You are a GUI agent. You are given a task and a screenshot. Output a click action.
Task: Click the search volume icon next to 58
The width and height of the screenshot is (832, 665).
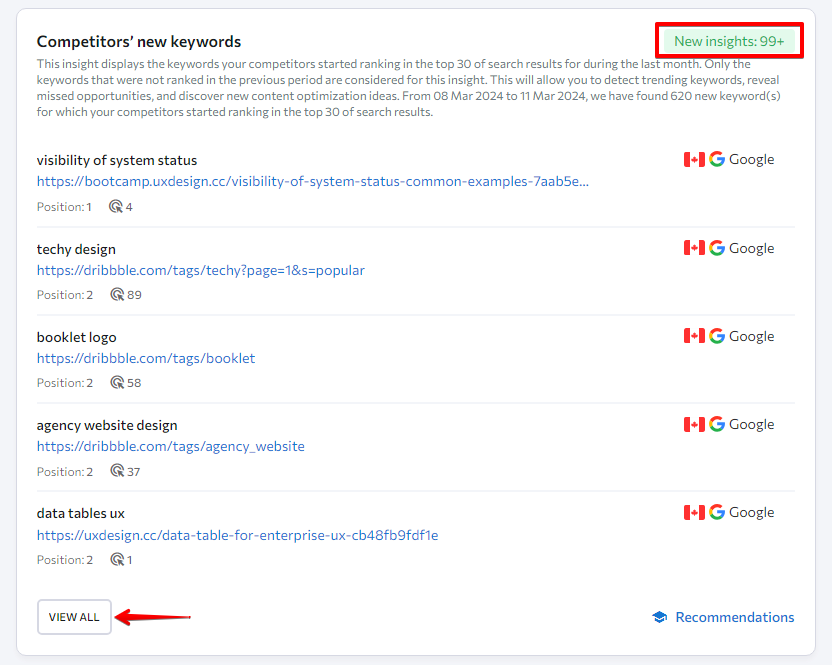tap(117, 383)
